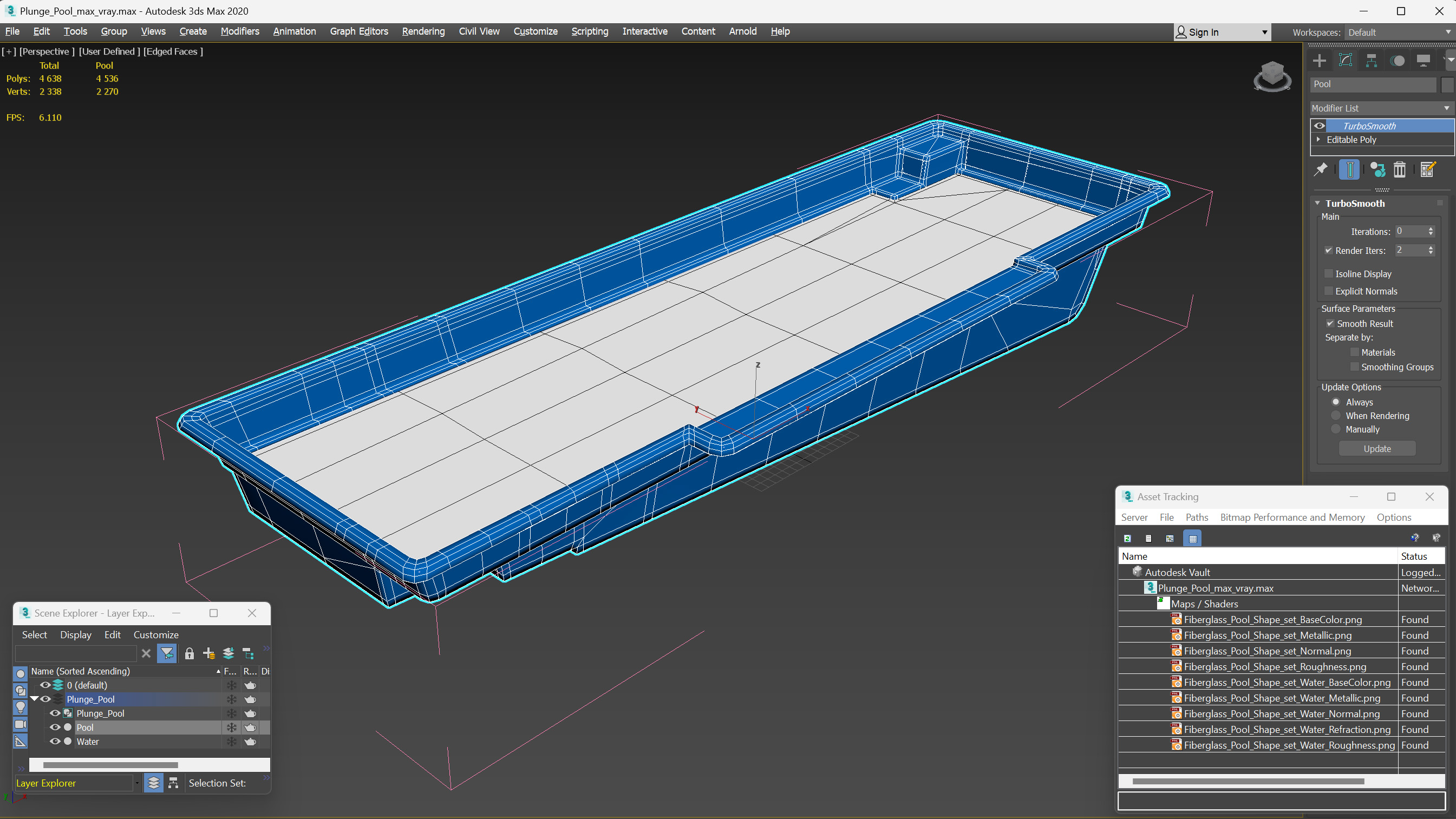This screenshot has width=1456, height=819.
Task: Open the Display command panel tab
Action: pos(1423,61)
